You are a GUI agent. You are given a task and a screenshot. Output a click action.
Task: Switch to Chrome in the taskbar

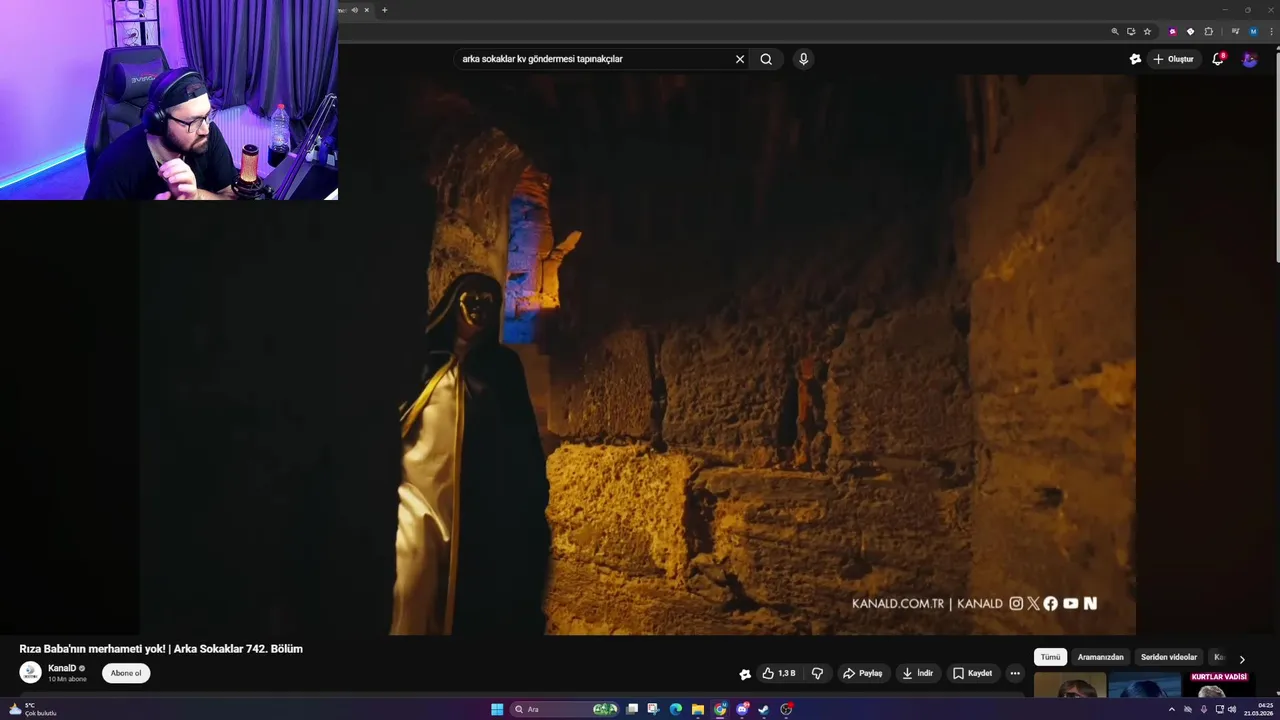point(720,709)
